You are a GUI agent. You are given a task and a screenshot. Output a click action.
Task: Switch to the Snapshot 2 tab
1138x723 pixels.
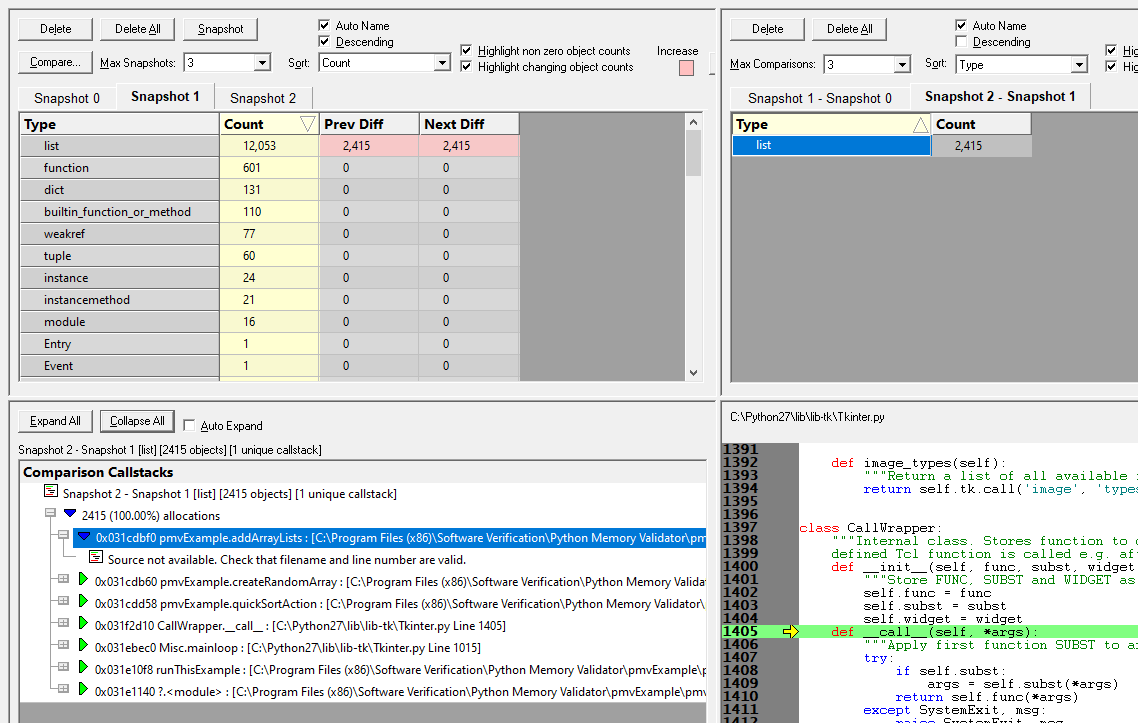coord(263,97)
